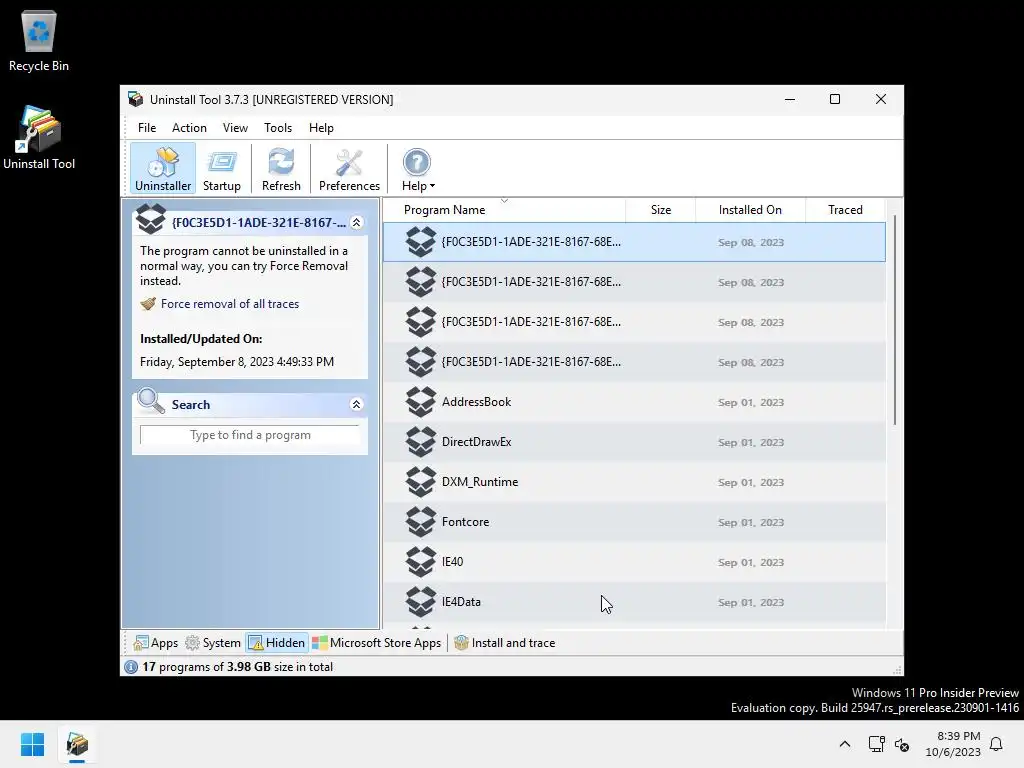Viewport: 1024px width, 768px height.
Task: Click the broom icon beside Force removal
Action: (148, 304)
